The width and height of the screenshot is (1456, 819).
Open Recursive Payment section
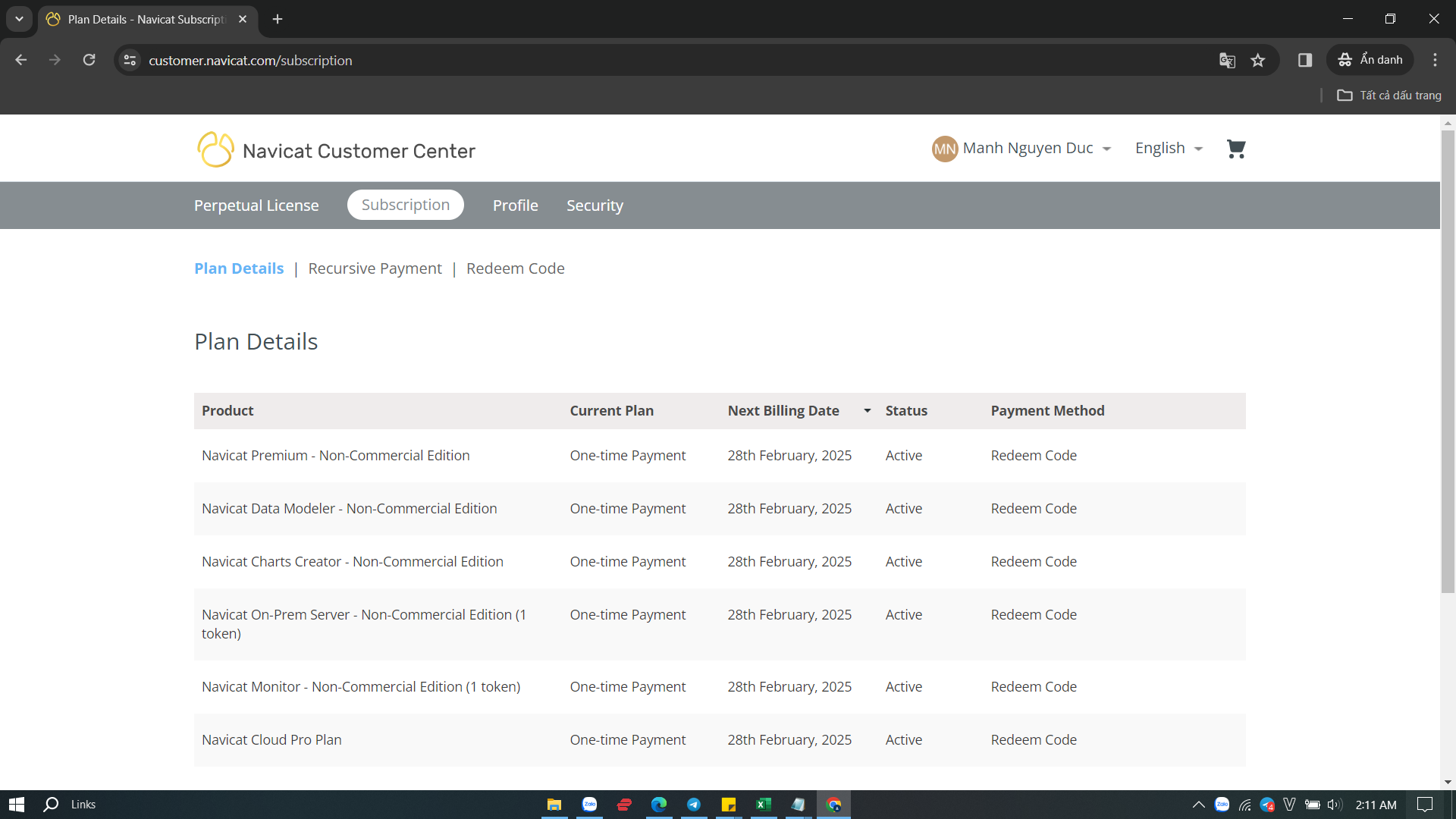coord(375,268)
